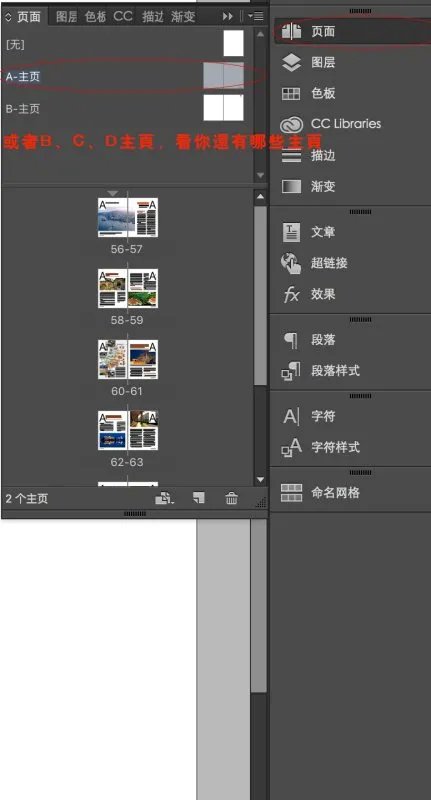Switch to the 图层 tab
Viewport: 431px width, 800px height.
point(66,16)
